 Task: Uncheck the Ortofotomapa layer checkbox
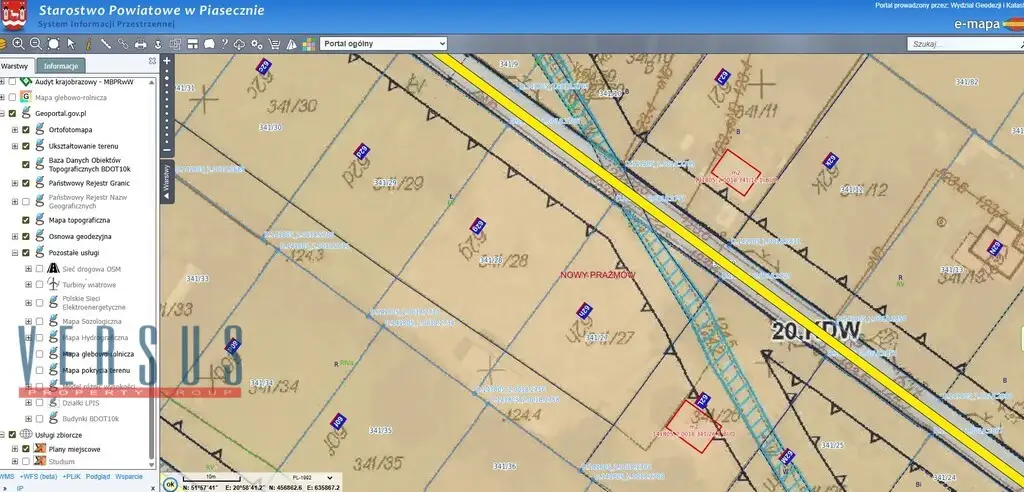pyautogui.click(x=26, y=130)
